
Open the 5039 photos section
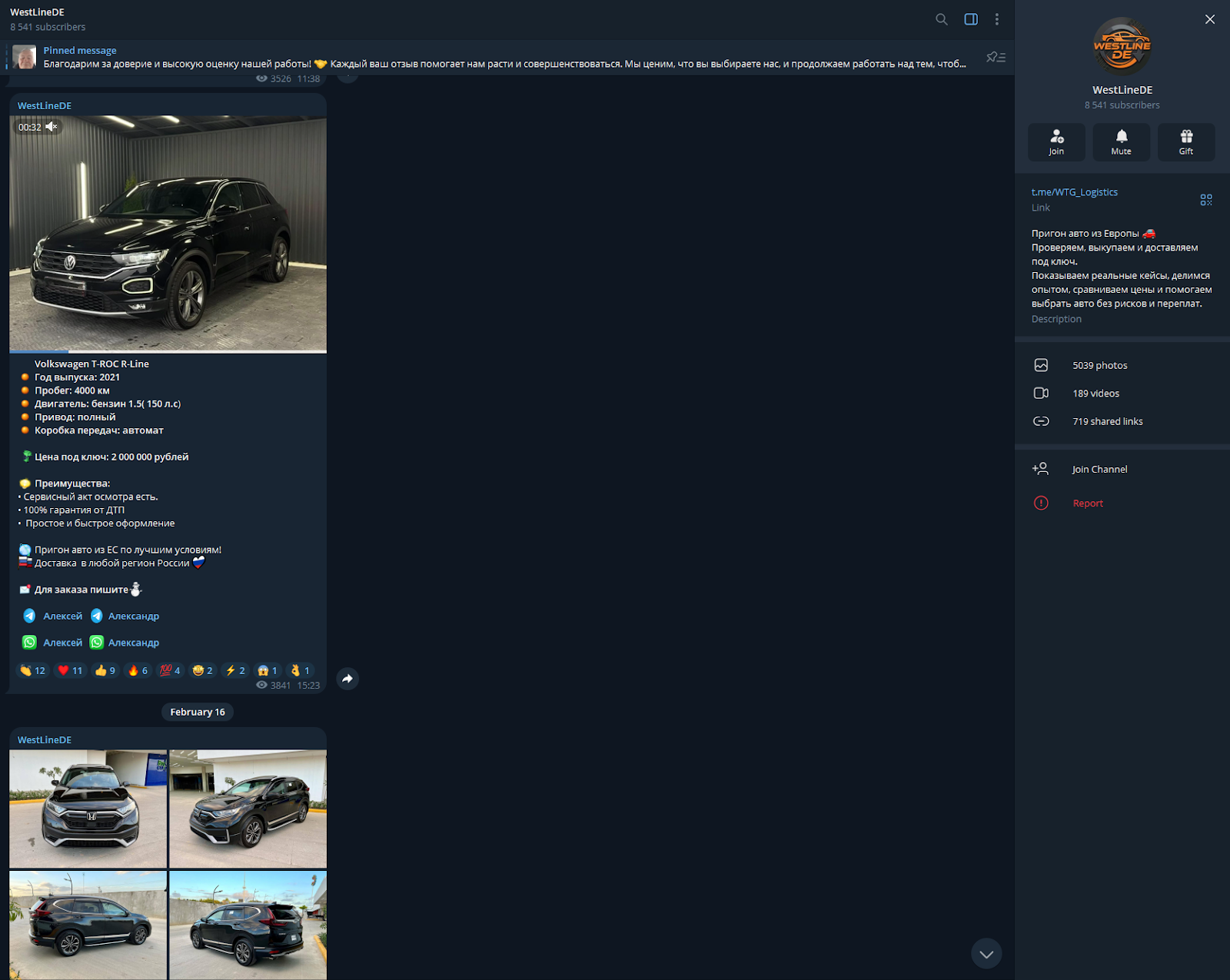[x=1099, y=366]
